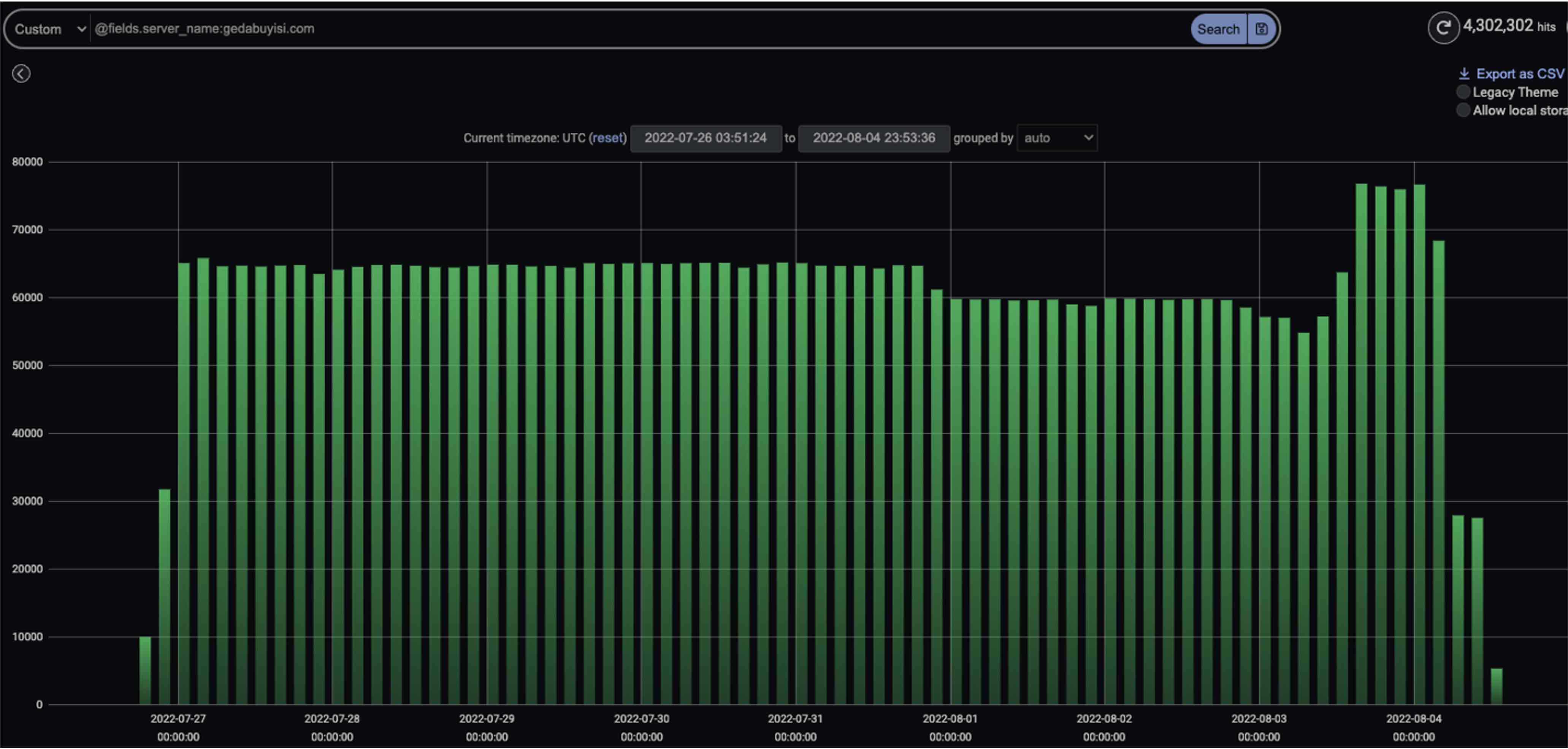
Task: Click the 2022-07-27 x-axis date label
Action: click(x=178, y=719)
